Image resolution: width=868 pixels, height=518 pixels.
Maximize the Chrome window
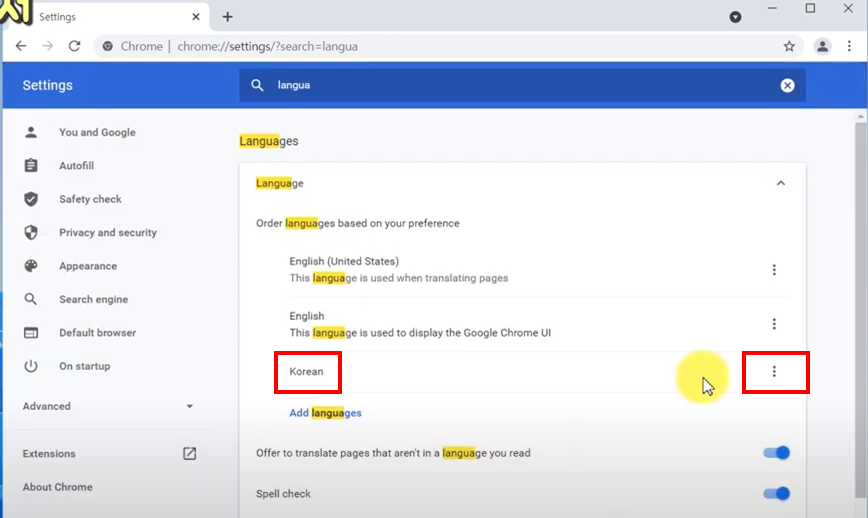click(810, 8)
